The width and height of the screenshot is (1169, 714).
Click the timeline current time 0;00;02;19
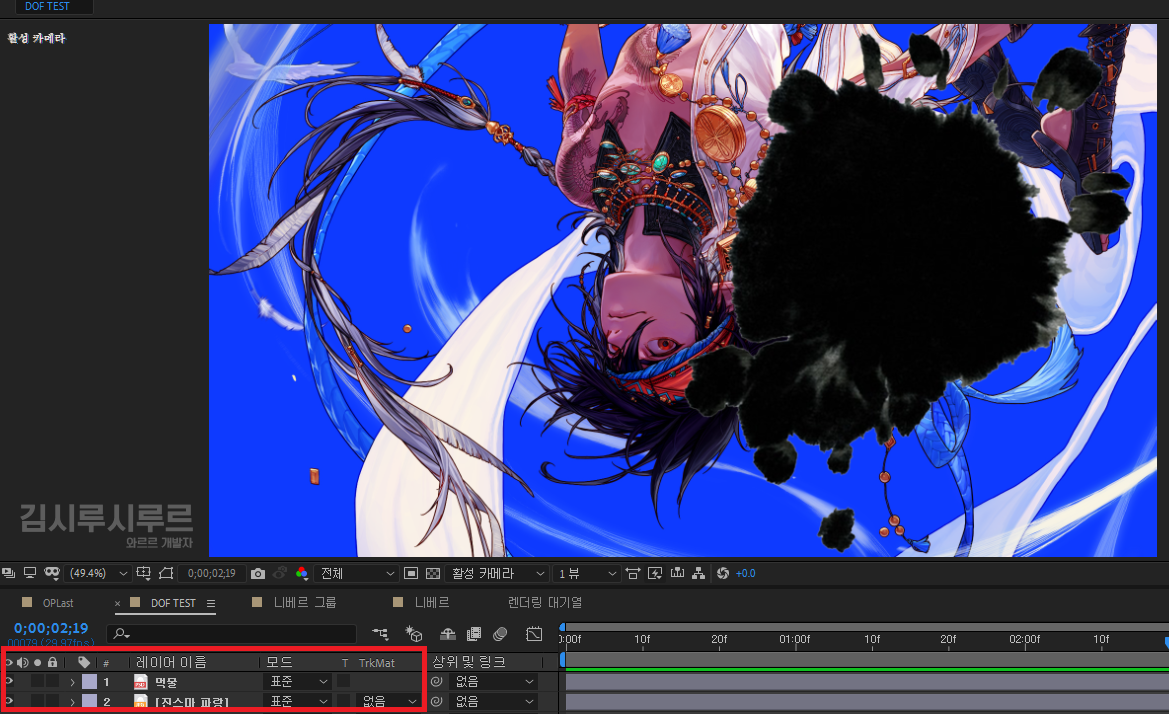[51, 628]
